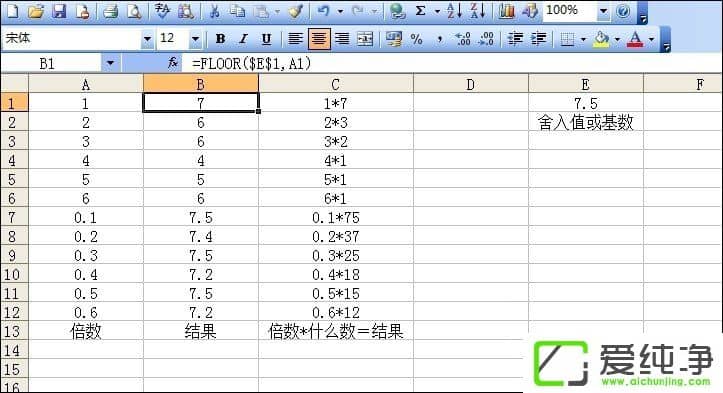
Task: Toggle right text alignment
Action: [x=342, y=39]
